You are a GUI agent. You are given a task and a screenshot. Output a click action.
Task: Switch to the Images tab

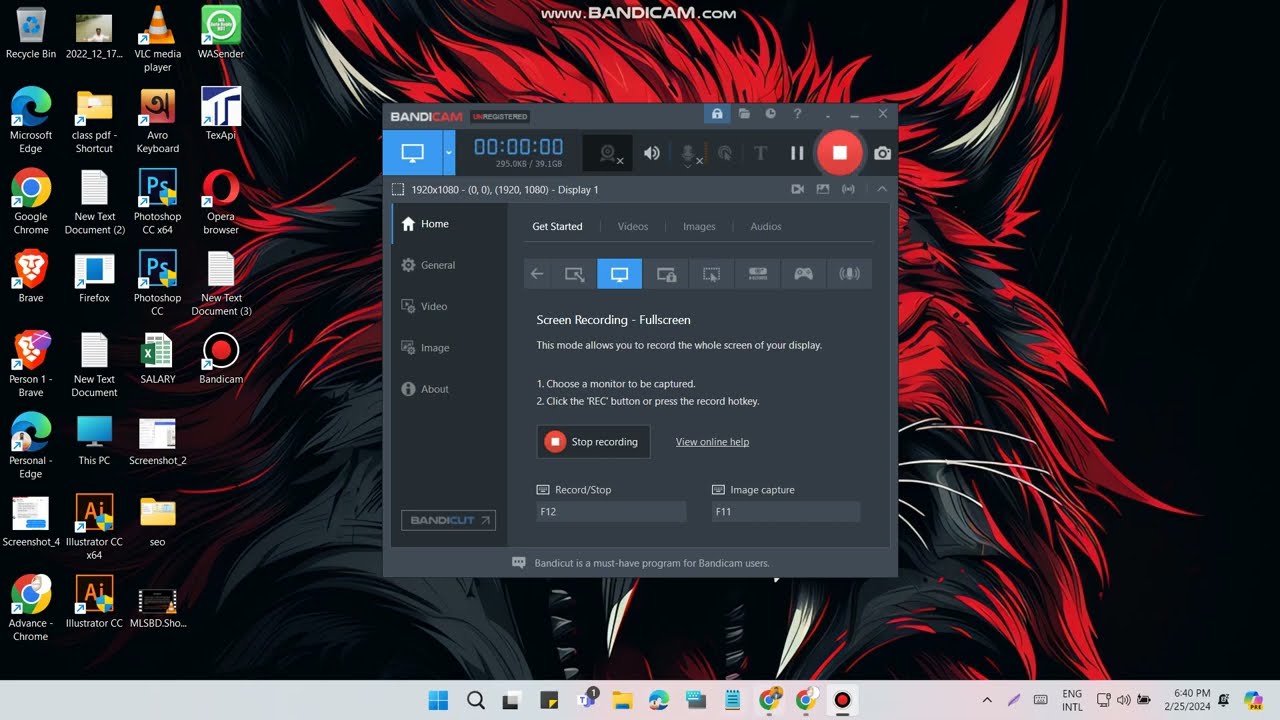699,226
